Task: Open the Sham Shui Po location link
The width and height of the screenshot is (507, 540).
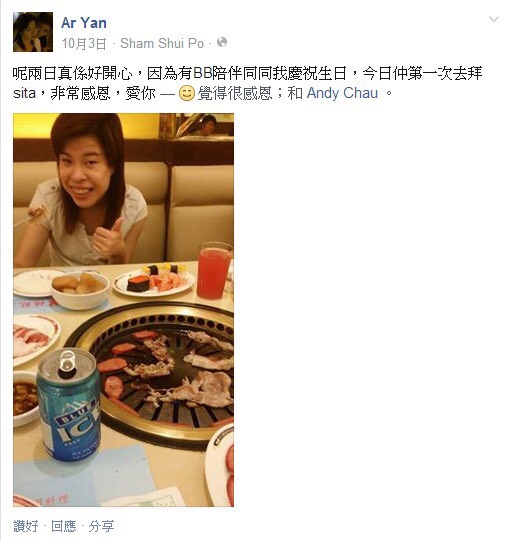Action: pyautogui.click(x=162, y=43)
